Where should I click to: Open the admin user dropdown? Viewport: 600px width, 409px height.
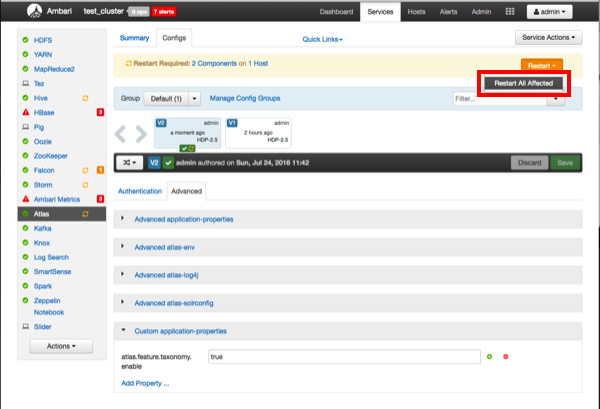pos(549,12)
